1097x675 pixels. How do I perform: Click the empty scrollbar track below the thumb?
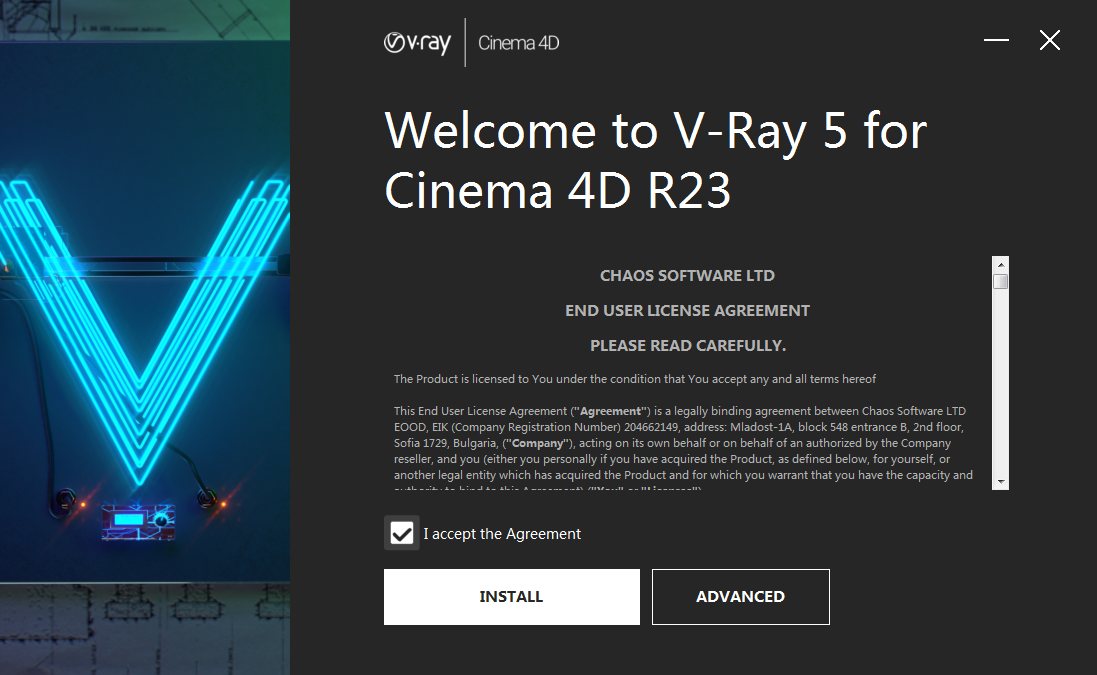click(1000, 400)
